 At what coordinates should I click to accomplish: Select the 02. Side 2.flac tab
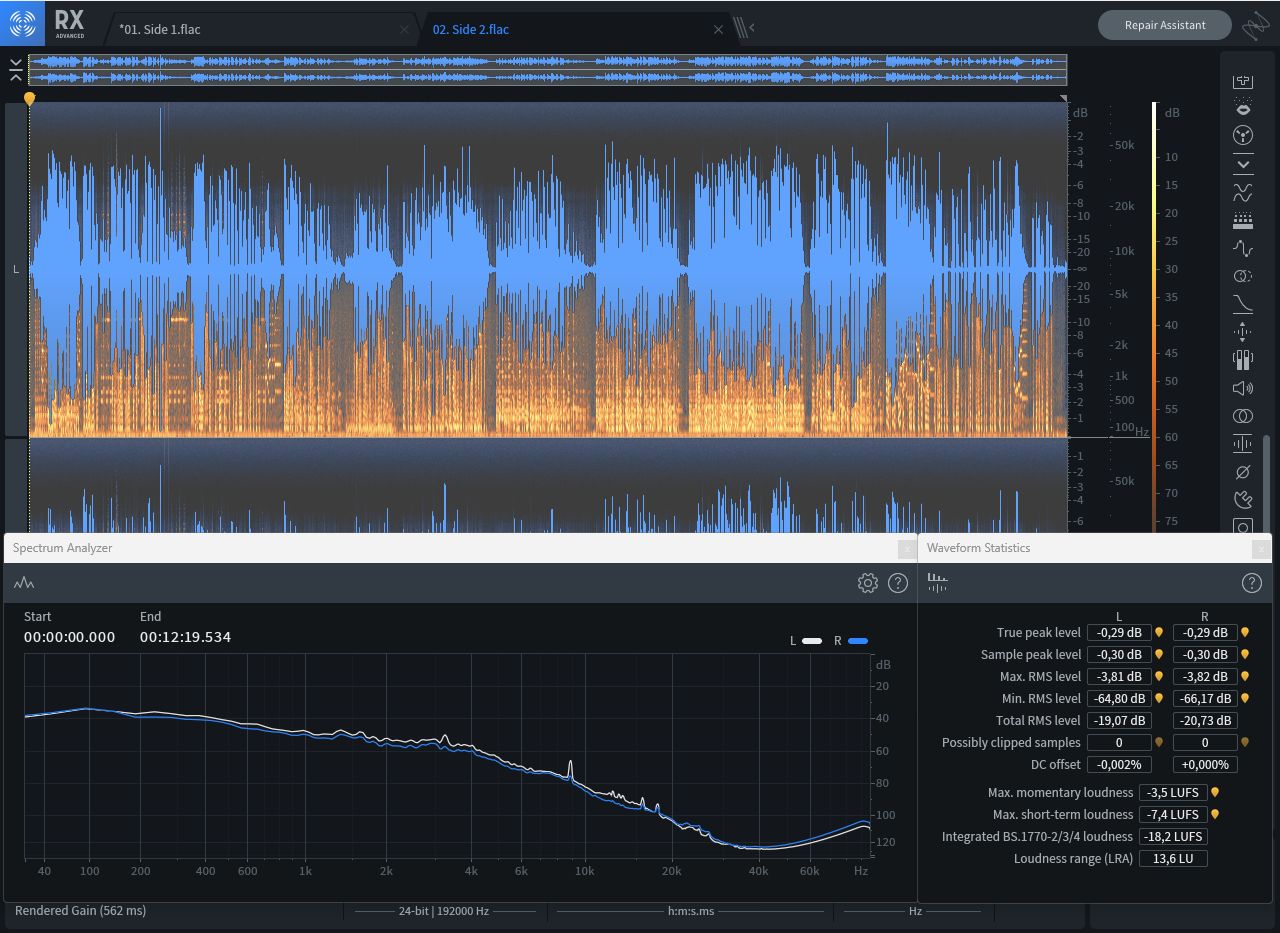(x=470, y=29)
